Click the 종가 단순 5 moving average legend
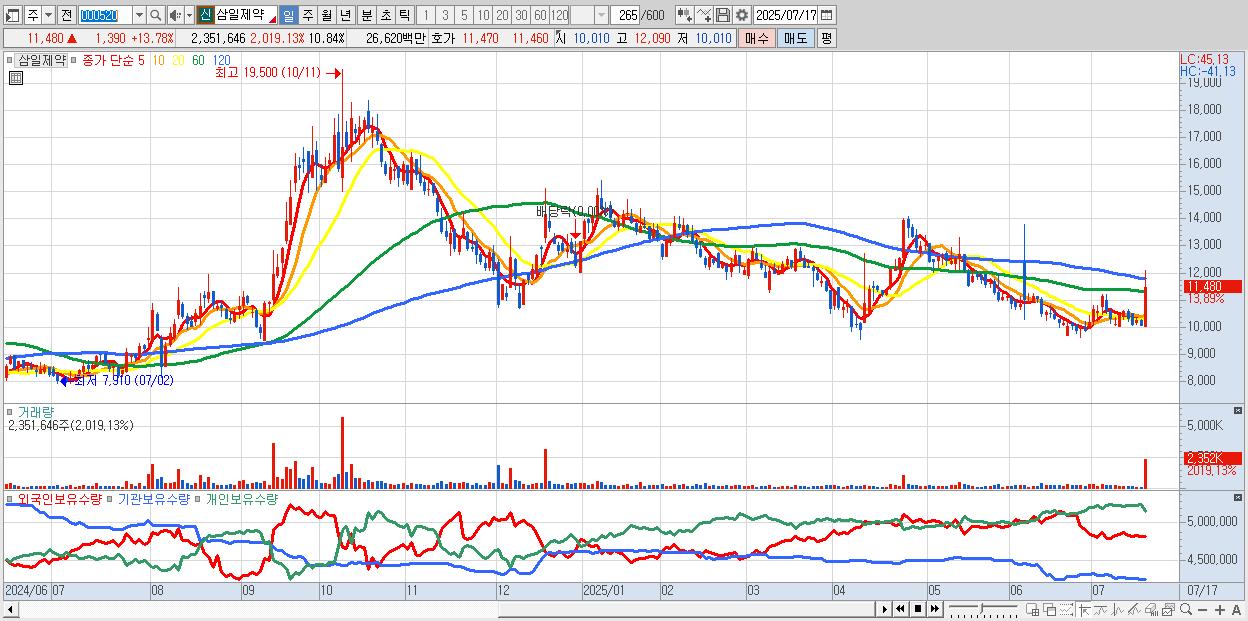 113,60
